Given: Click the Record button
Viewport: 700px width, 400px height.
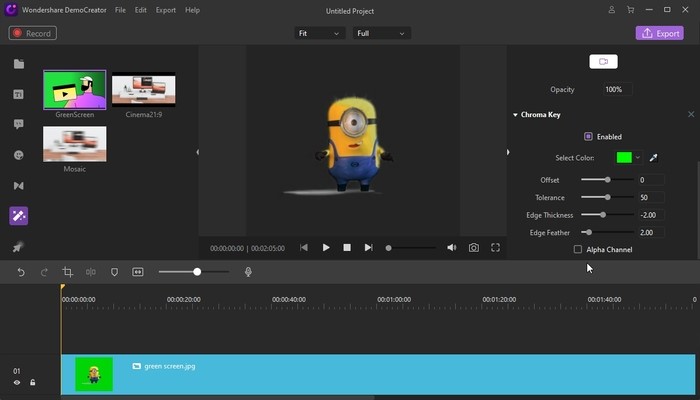Looking at the screenshot, I should pyautogui.click(x=33, y=33).
